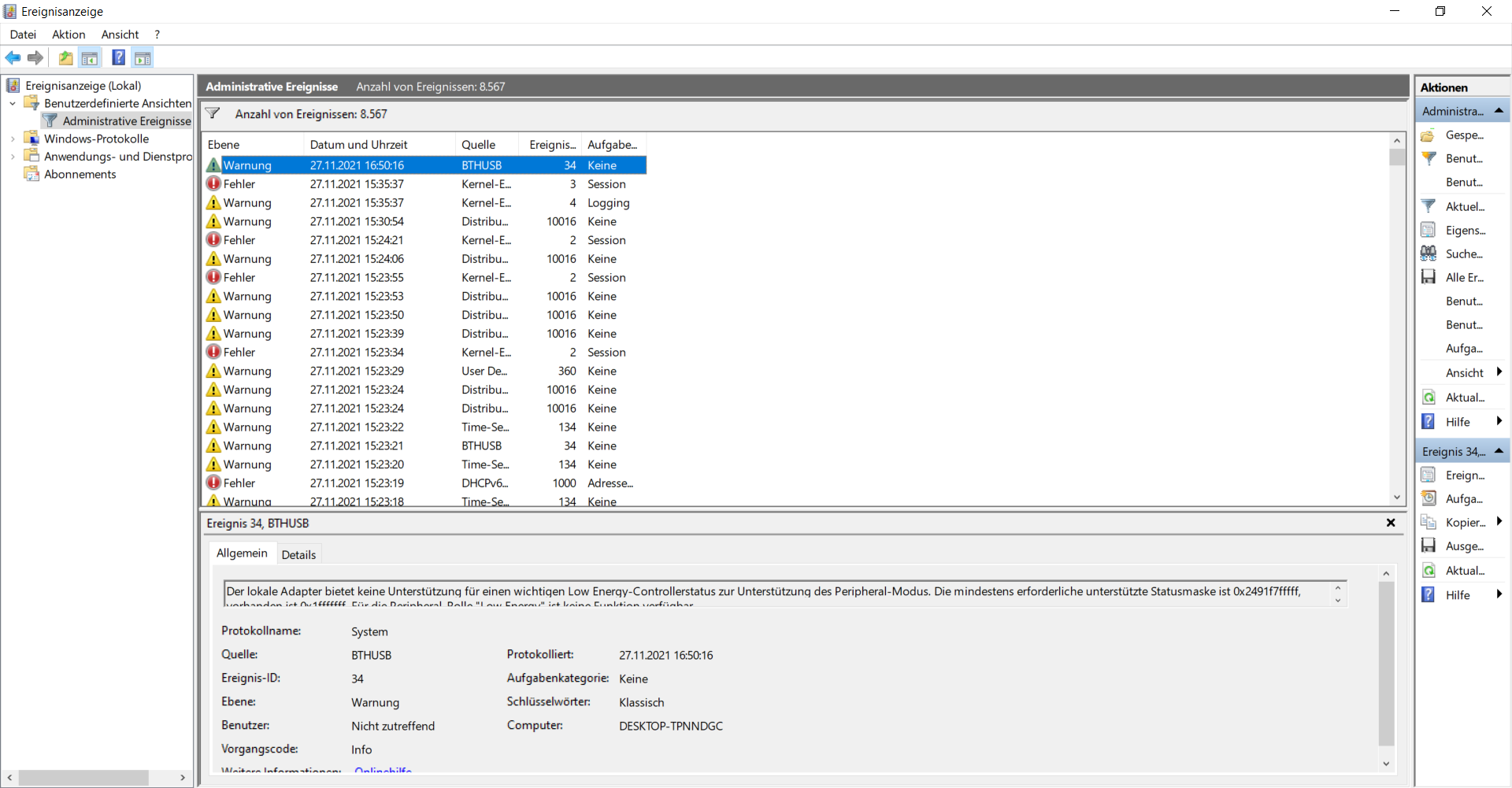1512x788 pixels.
Task: Open the Aktion menu
Action: click(69, 35)
